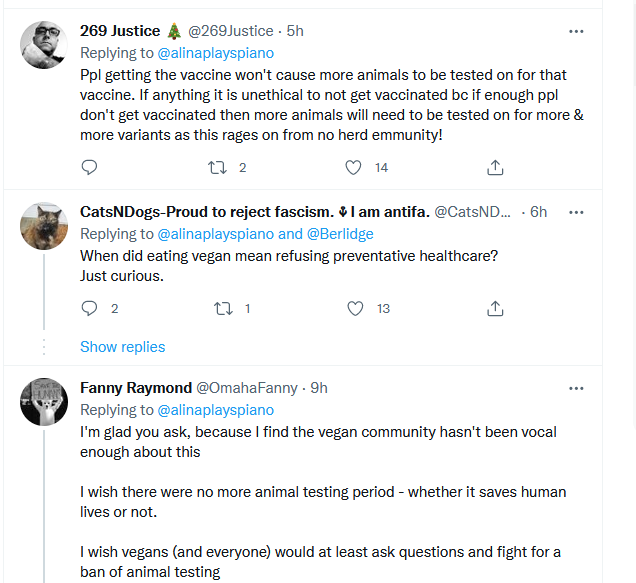Expand Show replies under CatsNDogs tweet
636x583 pixels.
(x=122, y=347)
